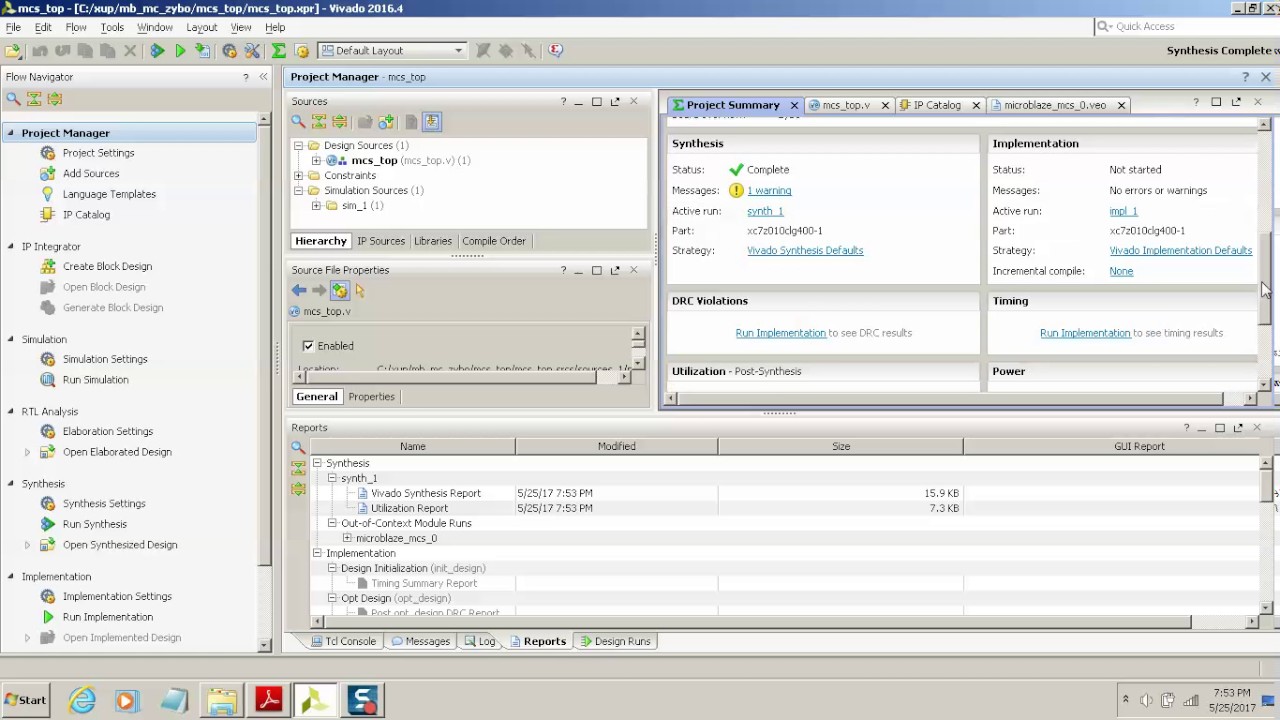This screenshot has width=1280, height=720.
Task: Expand the sim_1 folder node
Action: [316, 206]
